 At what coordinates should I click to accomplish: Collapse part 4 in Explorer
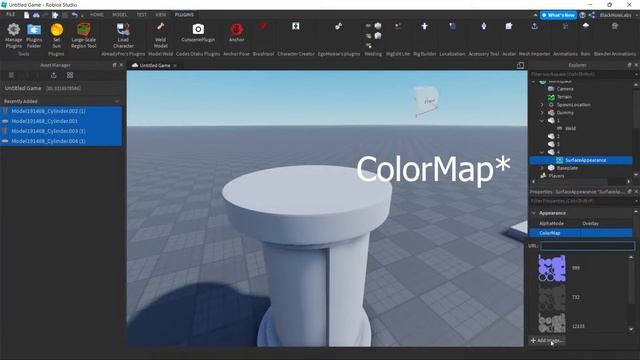click(x=542, y=152)
